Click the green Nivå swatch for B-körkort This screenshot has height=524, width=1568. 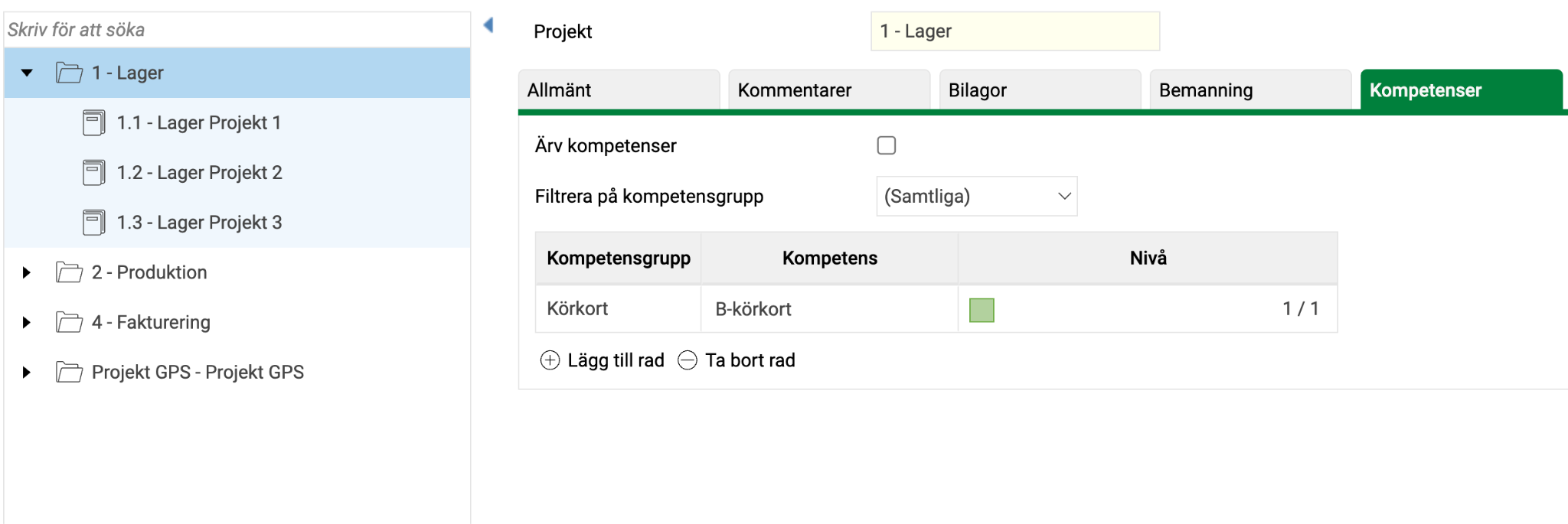click(x=982, y=310)
